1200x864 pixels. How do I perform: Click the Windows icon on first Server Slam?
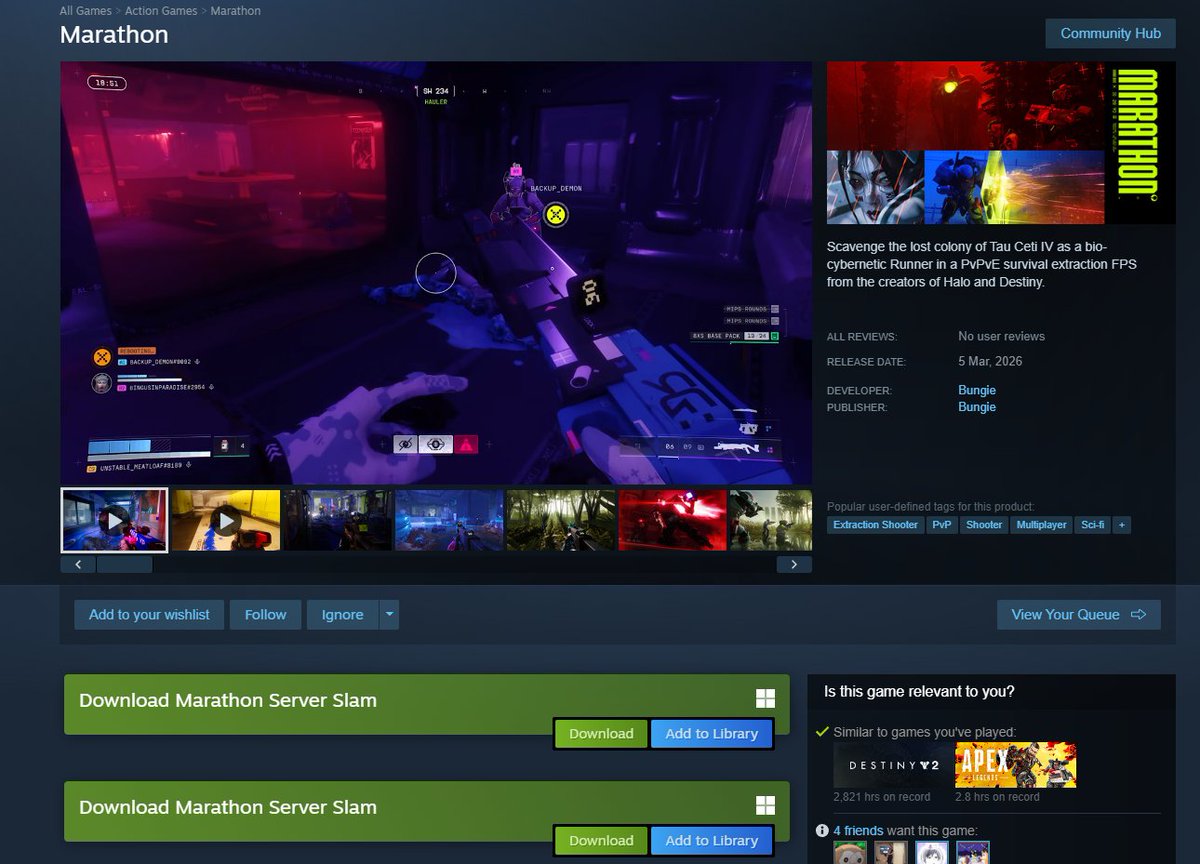tap(765, 699)
